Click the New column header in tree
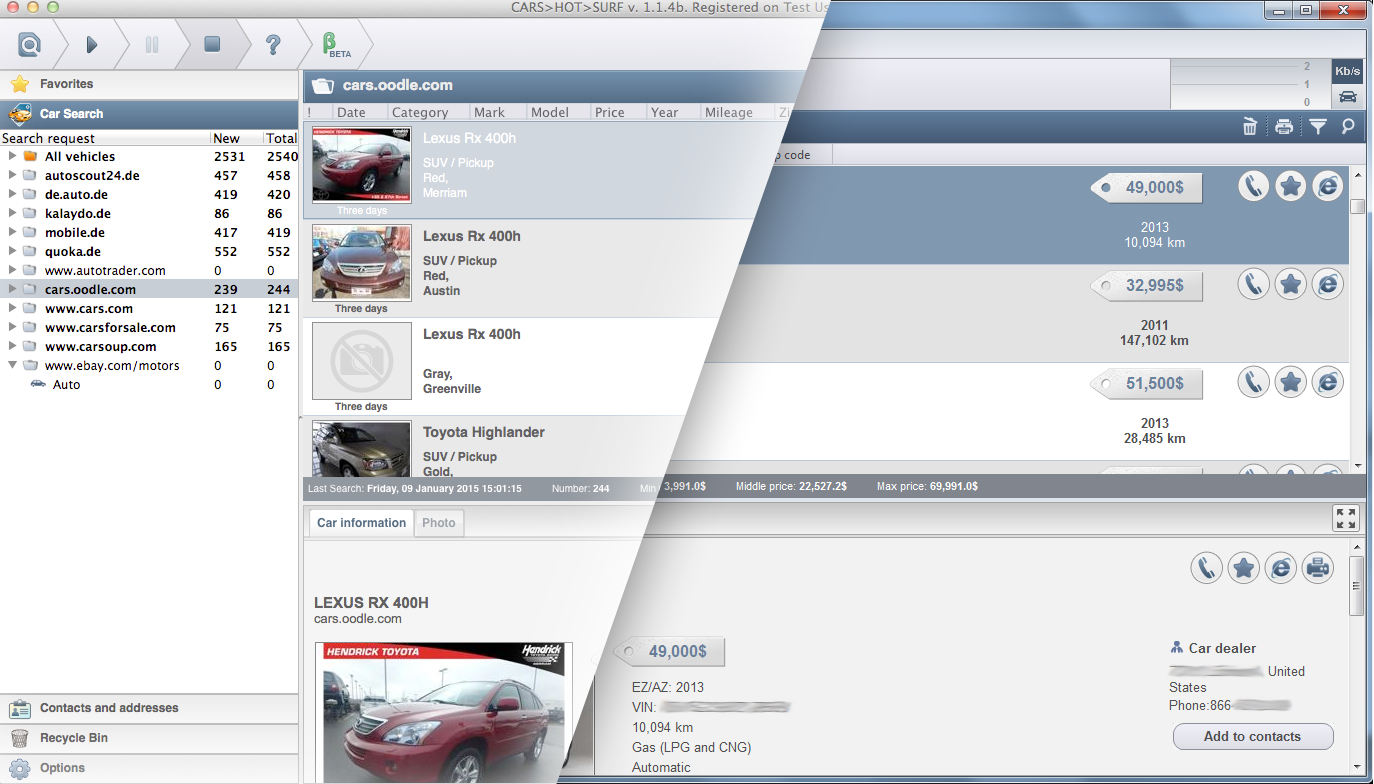The width and height of the screenshot is (1374, 784). pos(236,138)
